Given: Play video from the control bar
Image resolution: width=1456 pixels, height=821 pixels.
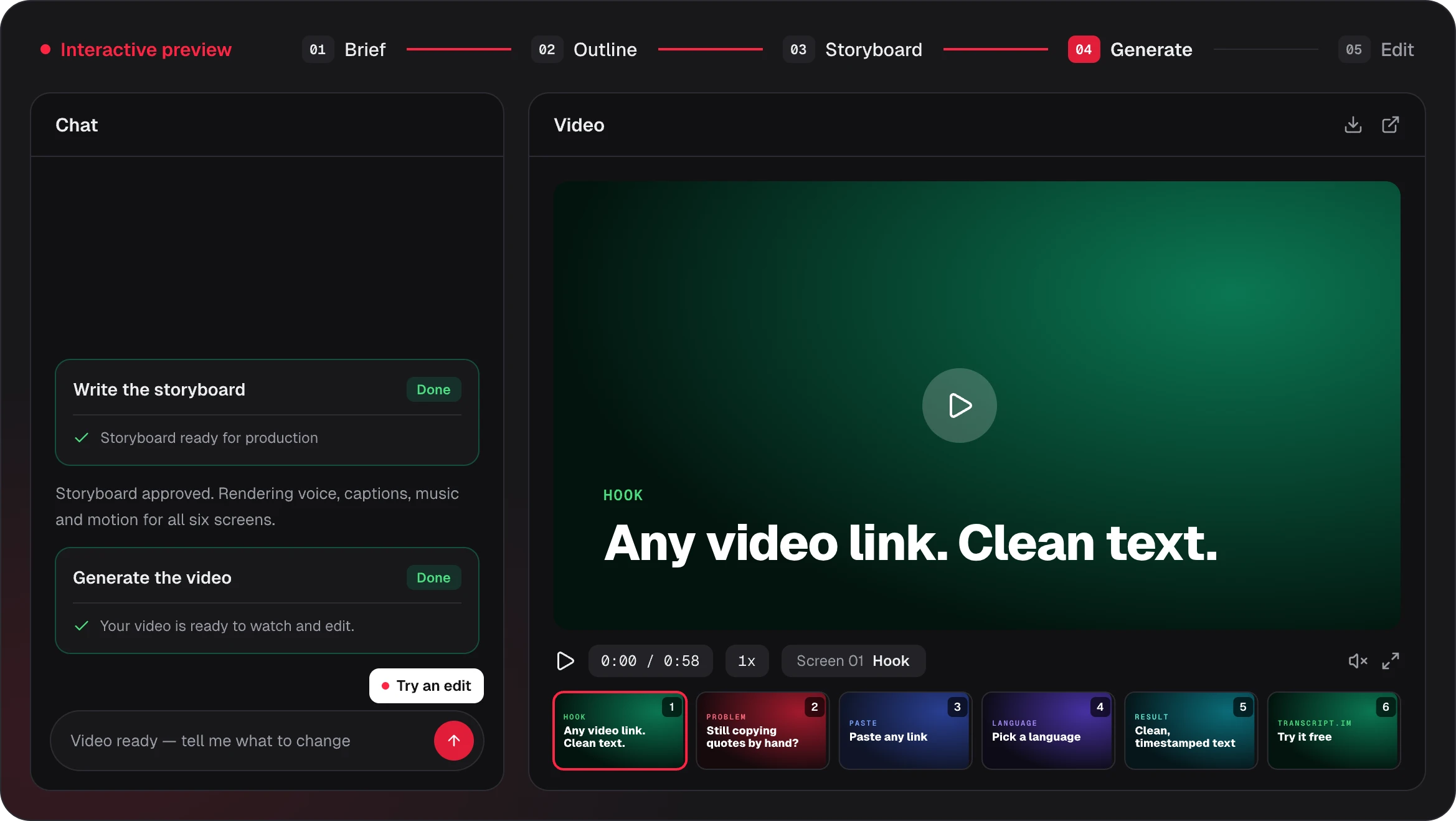Looking at the screenshot, I should click(x=565, y=661).
